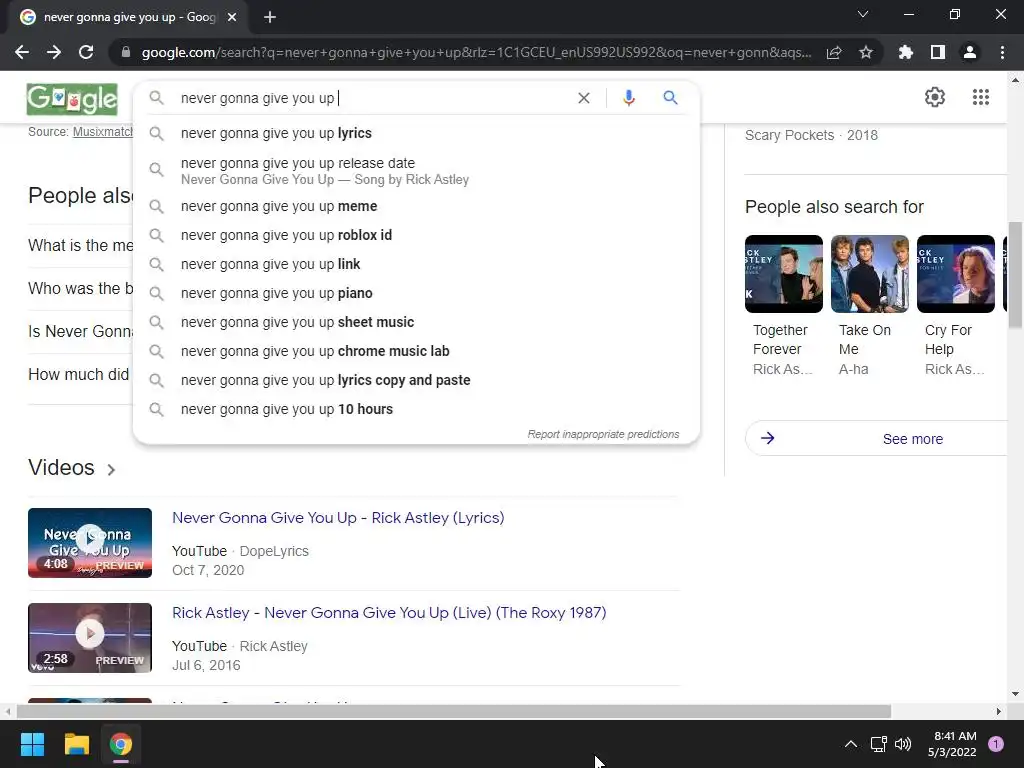The image size is (1024, 768).
Task: Open the Videos section heading arrow
Action: 111,470
